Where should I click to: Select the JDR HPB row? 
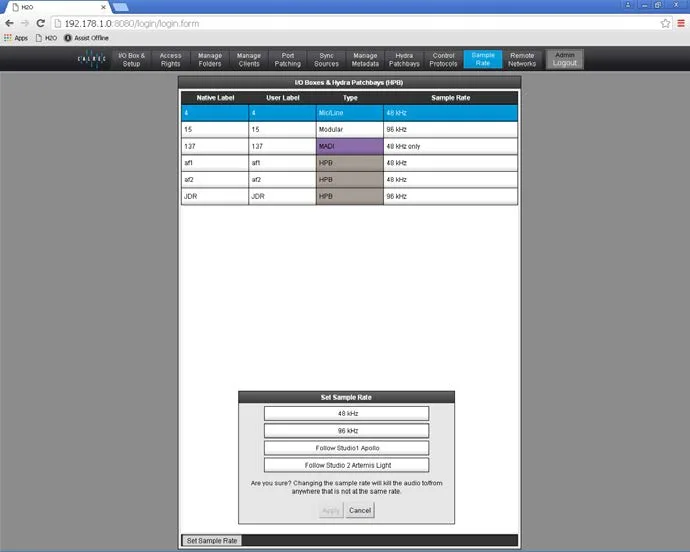click(349, 196)
